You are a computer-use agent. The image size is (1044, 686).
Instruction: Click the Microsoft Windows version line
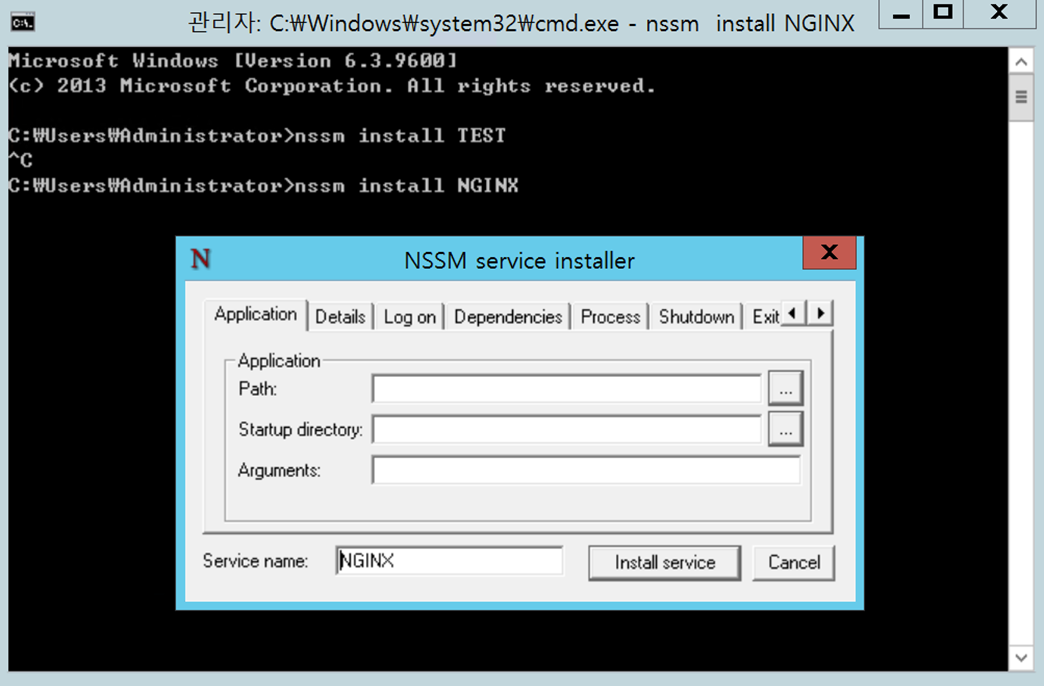click(x=233, y=61)
